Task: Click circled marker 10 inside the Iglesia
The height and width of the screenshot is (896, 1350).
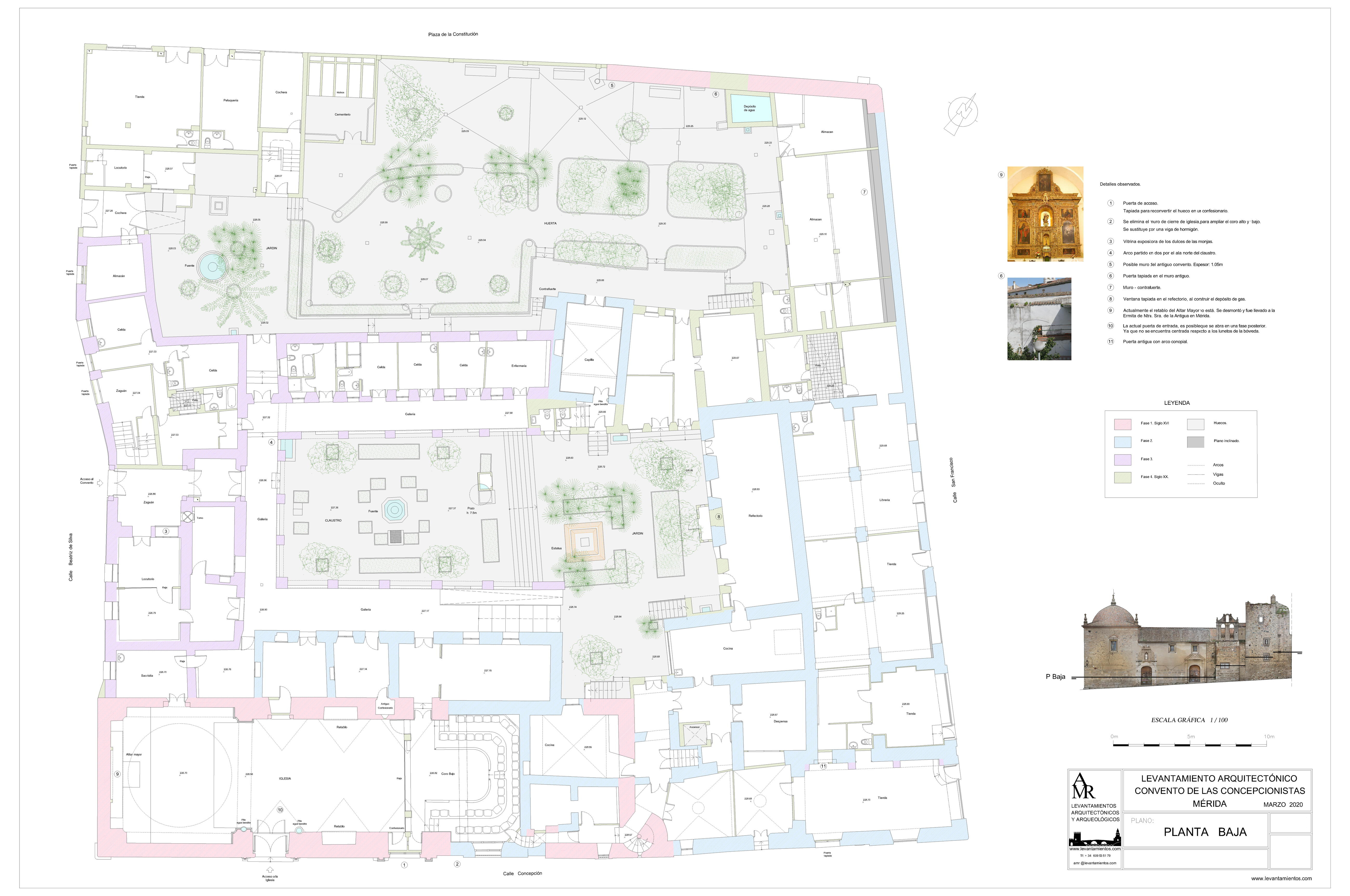Action: point(280,810)
